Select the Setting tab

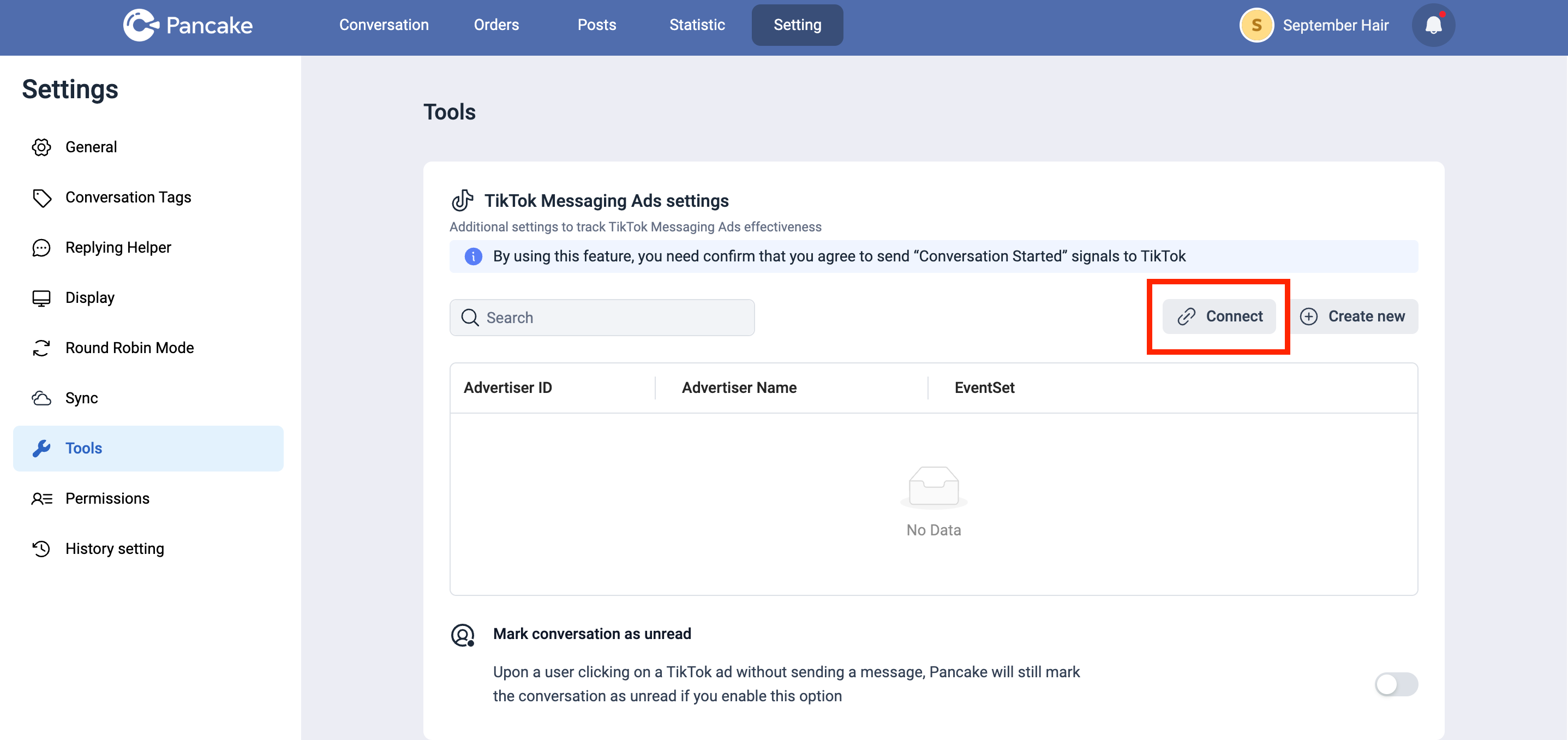798,25
